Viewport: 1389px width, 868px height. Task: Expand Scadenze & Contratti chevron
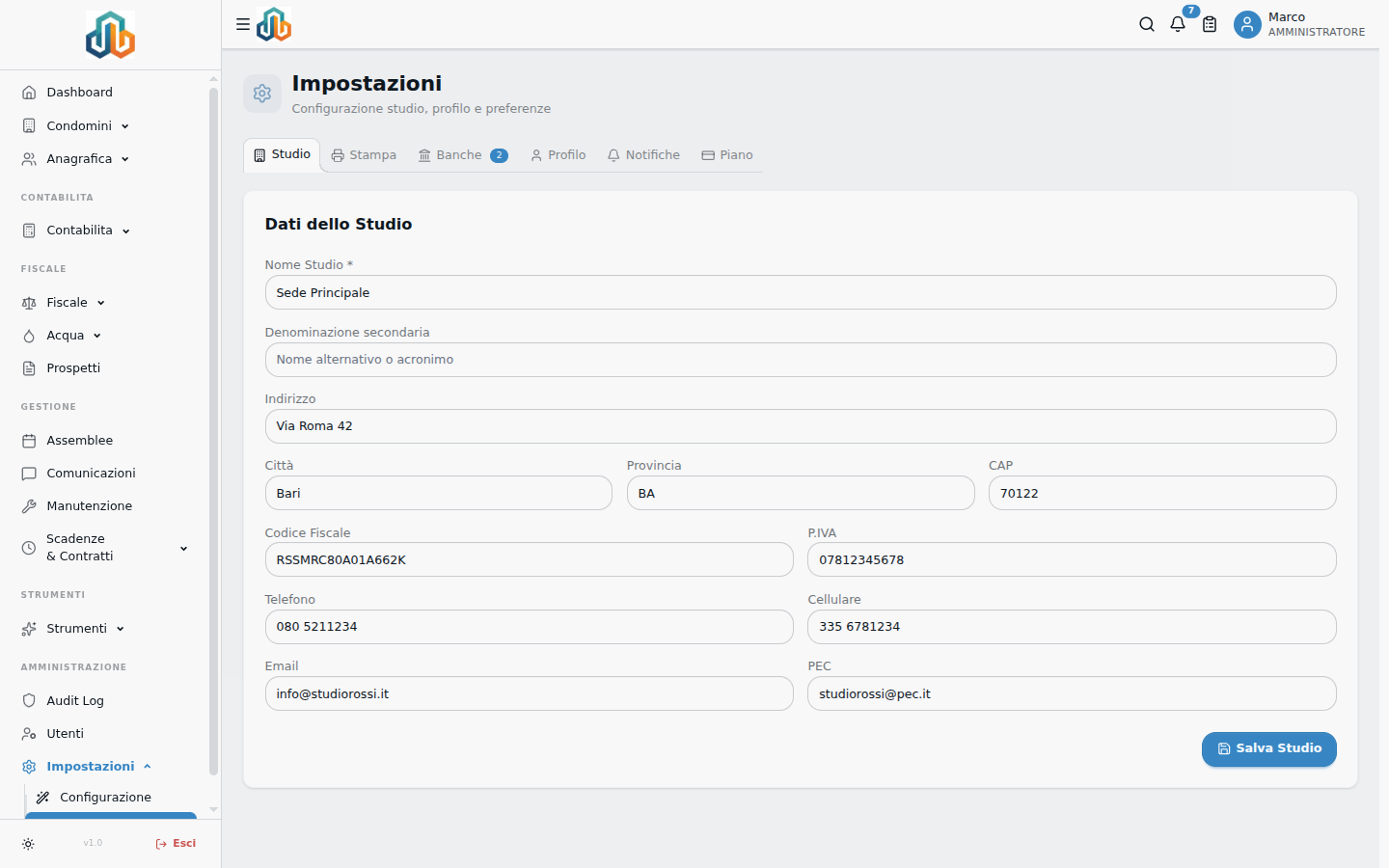point(184,549)
